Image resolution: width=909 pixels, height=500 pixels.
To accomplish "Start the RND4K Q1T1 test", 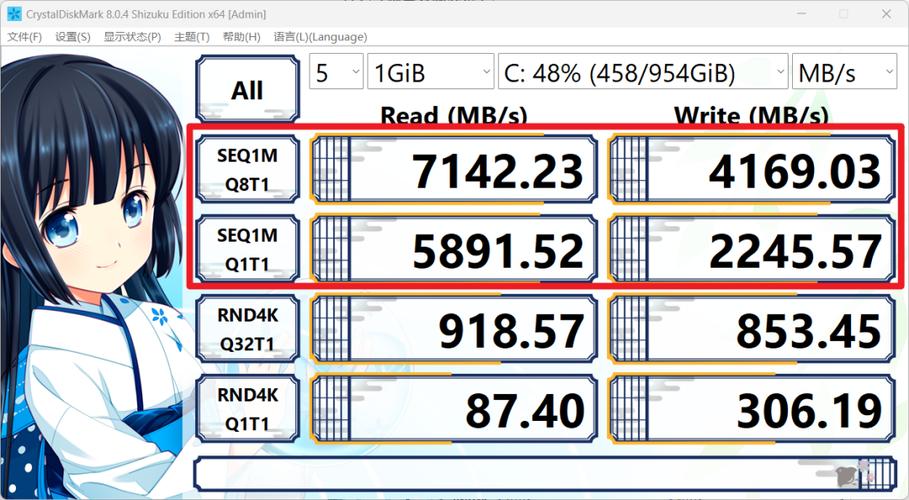I will pyautogui.click(x=248, y=409).
